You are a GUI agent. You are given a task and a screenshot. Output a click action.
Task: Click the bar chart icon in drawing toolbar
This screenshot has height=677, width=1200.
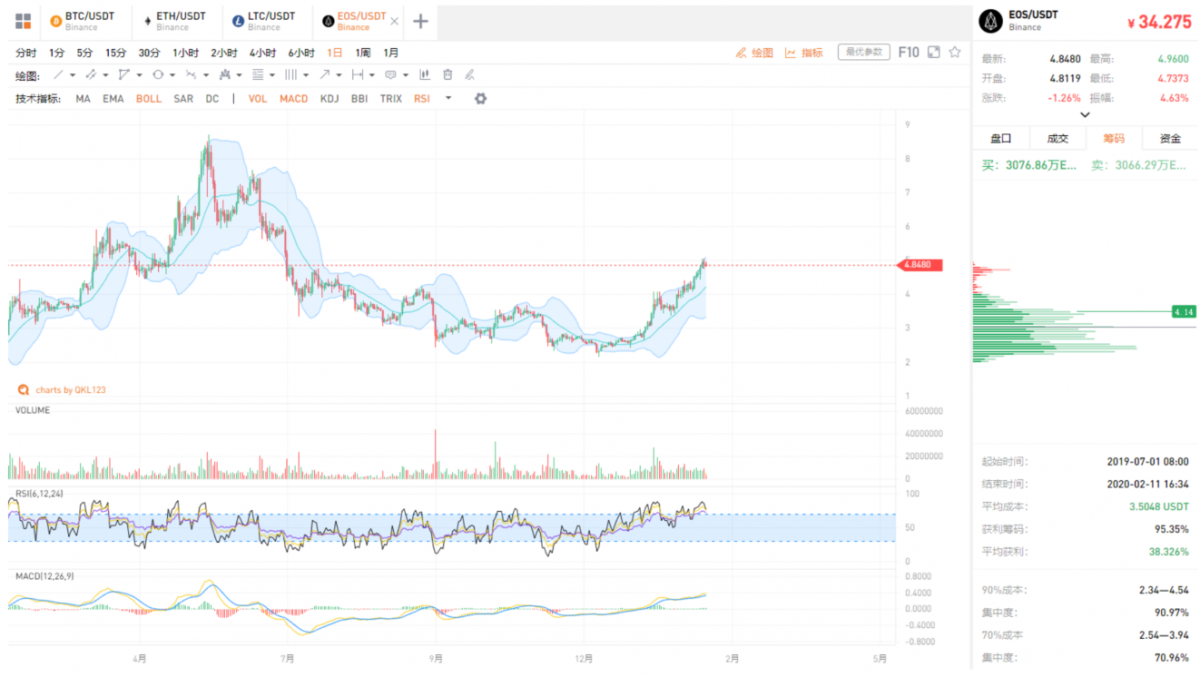pos(424,74)
